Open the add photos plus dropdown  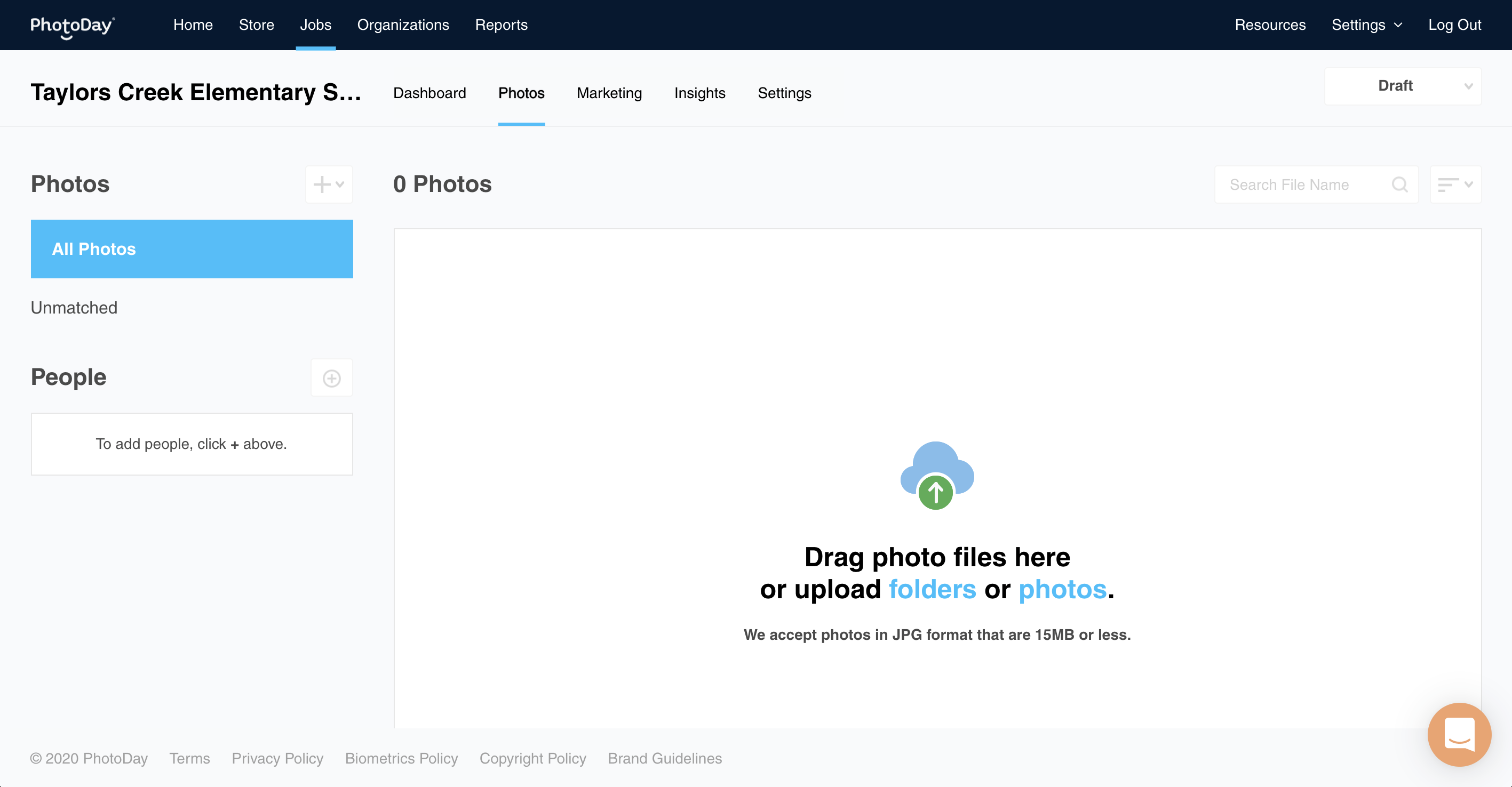pyautogui.click(x=329, y=184)
